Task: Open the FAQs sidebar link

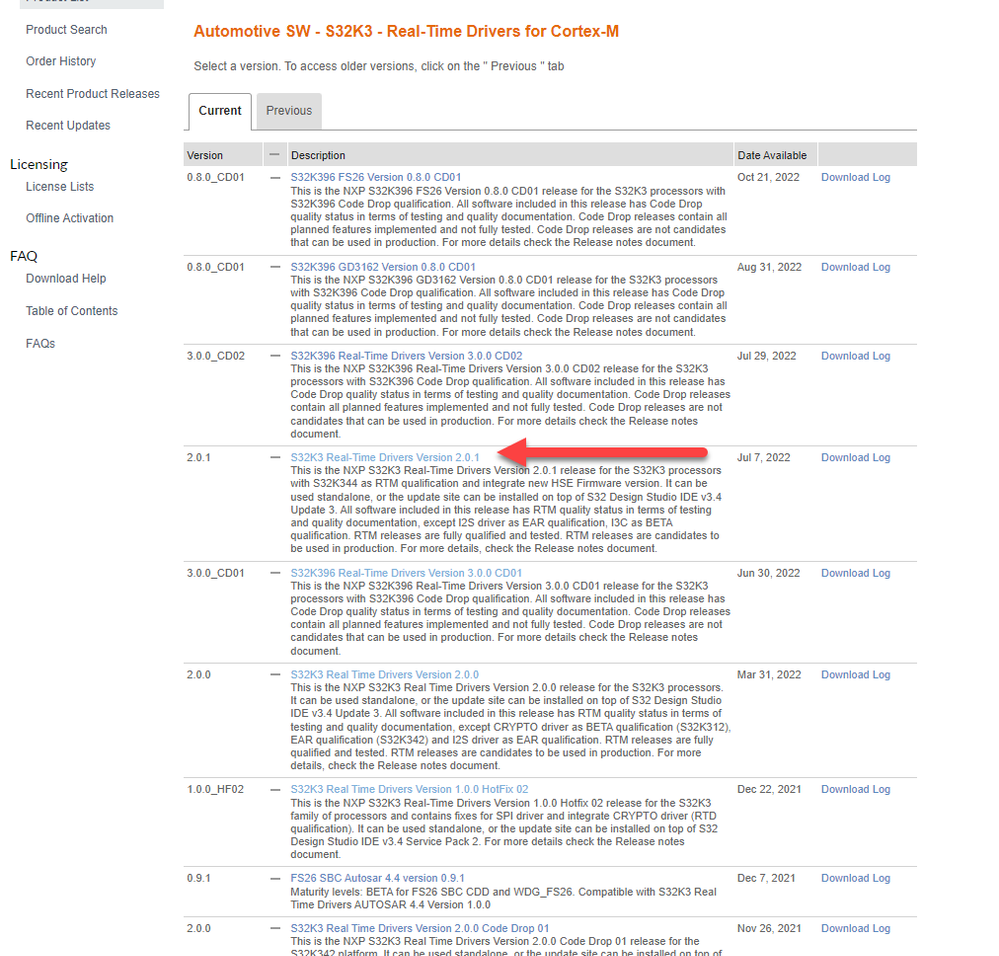Action: click(x=40, y=343)
